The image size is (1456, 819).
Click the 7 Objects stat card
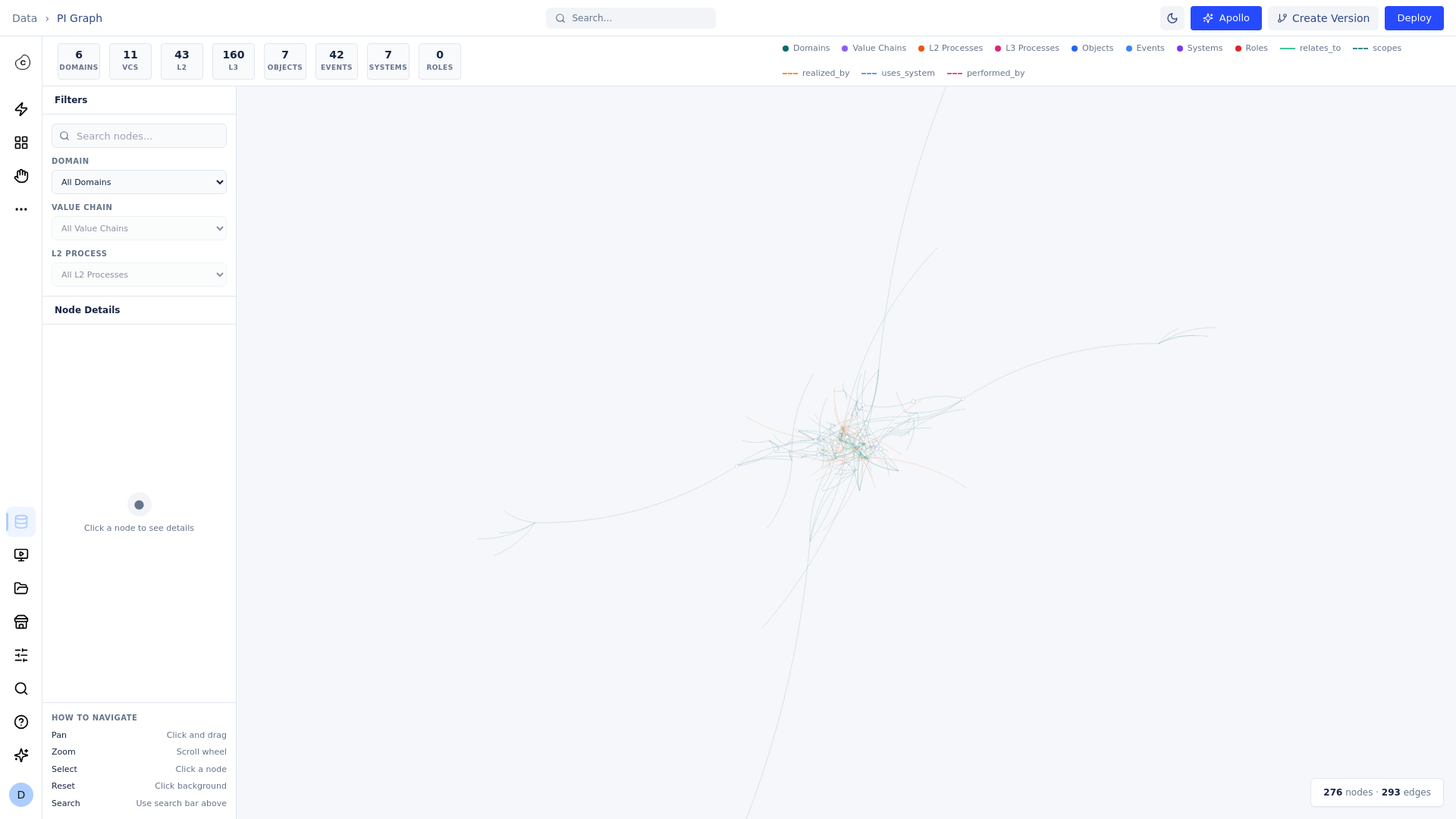point(285,61)
